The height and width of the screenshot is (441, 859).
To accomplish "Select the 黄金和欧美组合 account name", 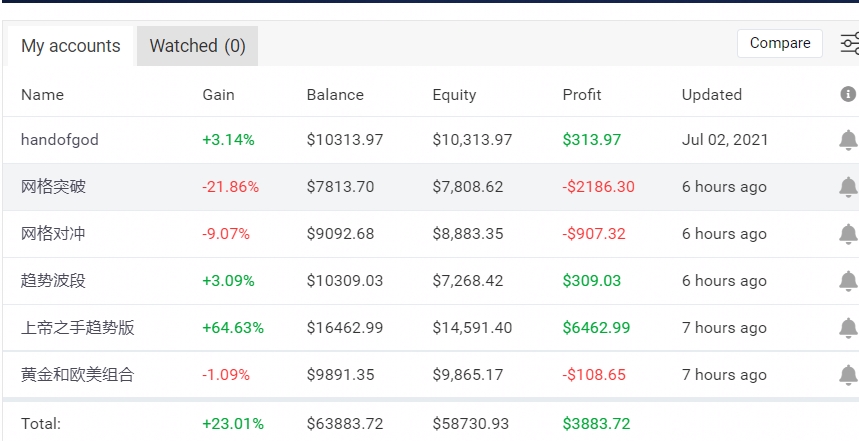I will (x=77, y=375).
